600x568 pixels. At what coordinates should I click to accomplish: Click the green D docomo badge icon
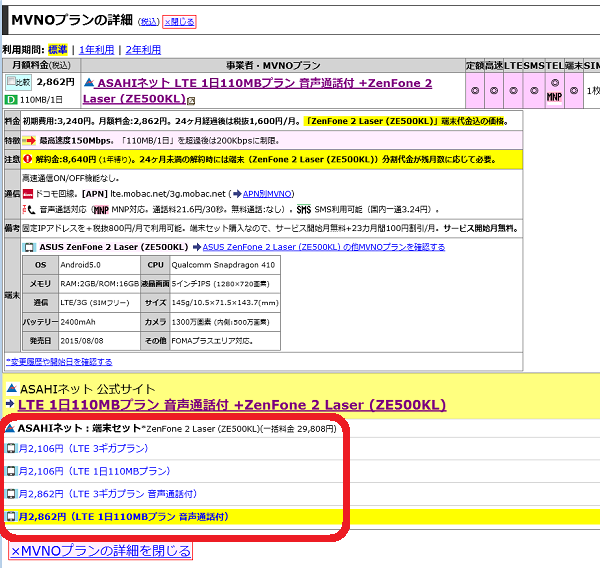[x=11, y=100]
